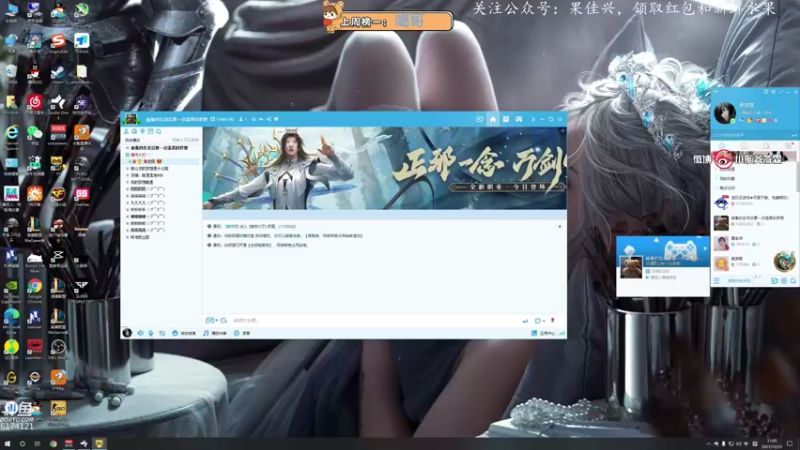Collapse the root channel tree node
800x450 pixels.
(x=128, y=148)
